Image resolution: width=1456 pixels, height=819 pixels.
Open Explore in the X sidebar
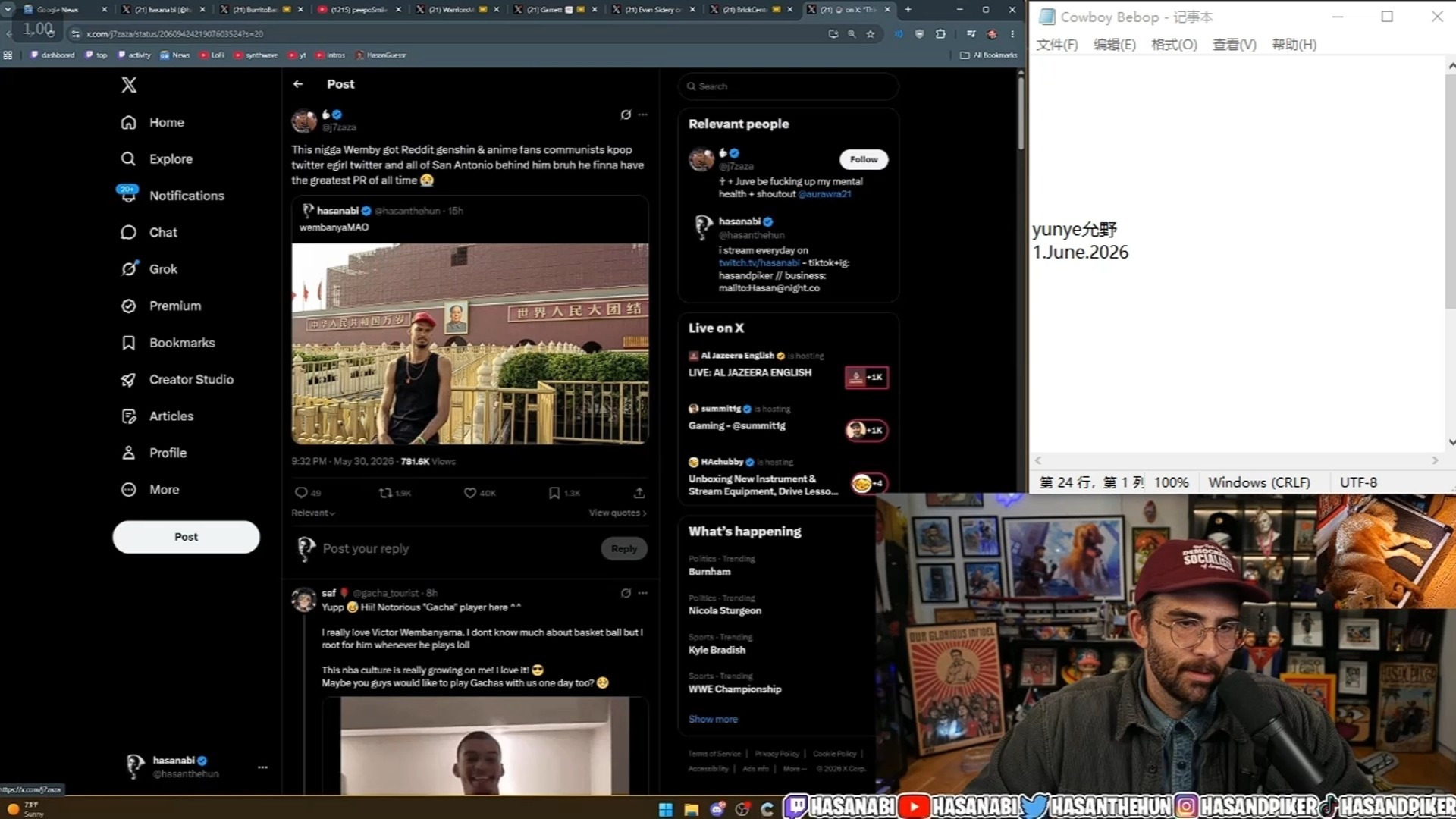(157, 158)
